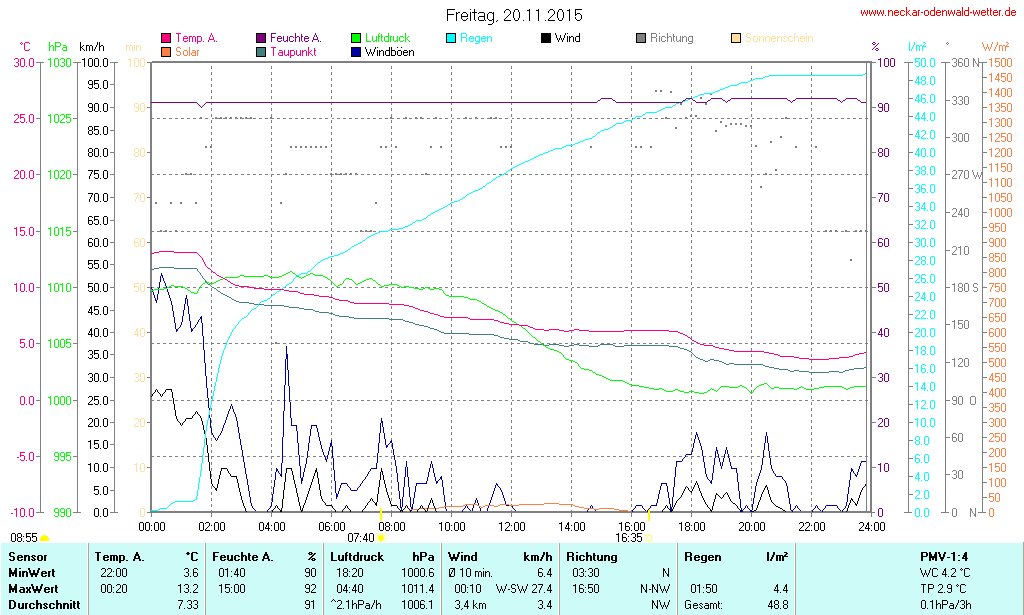Select the PMV-1:4 table header
This screenshot has height=615, width=1024.
pos(943,556)
